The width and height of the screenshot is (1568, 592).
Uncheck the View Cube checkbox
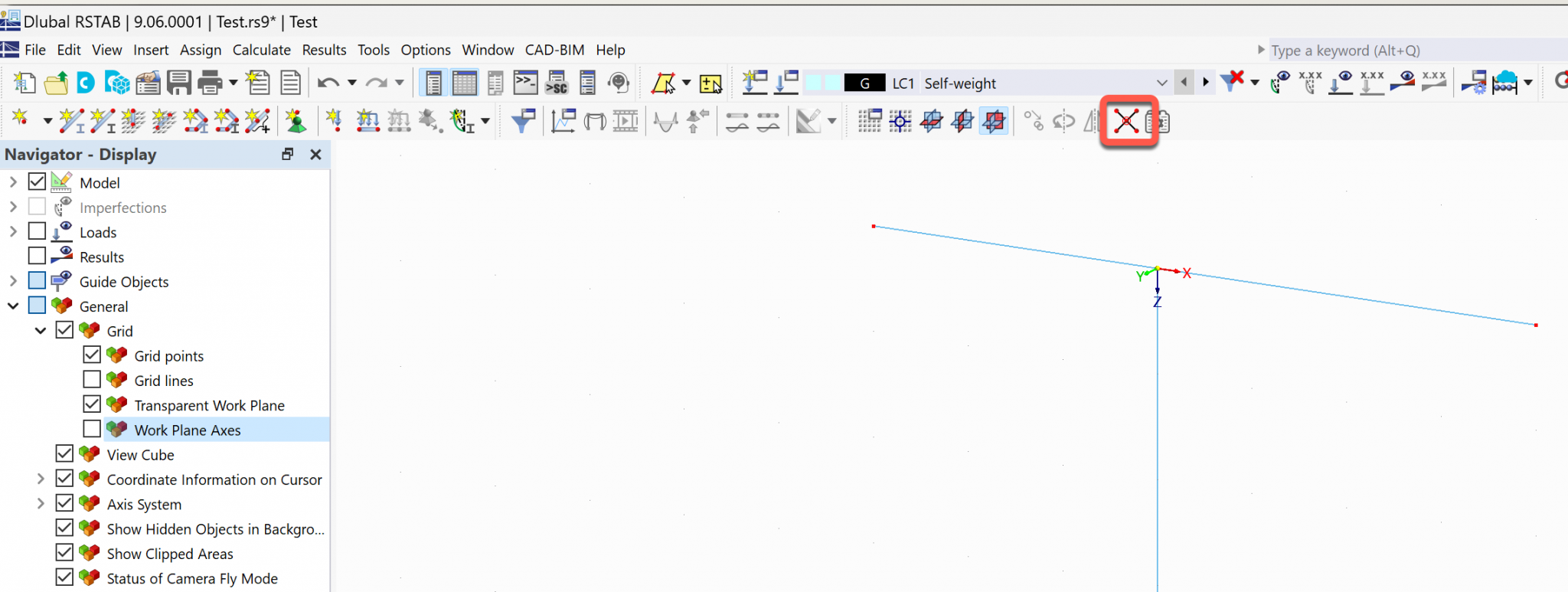64,453
